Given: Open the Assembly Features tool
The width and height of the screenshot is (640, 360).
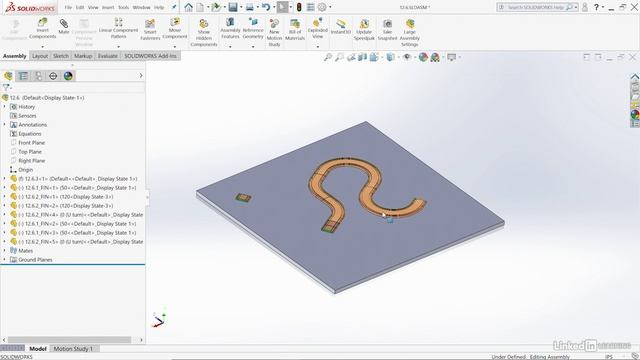Looking at the screenshot, I should [230, 29].
